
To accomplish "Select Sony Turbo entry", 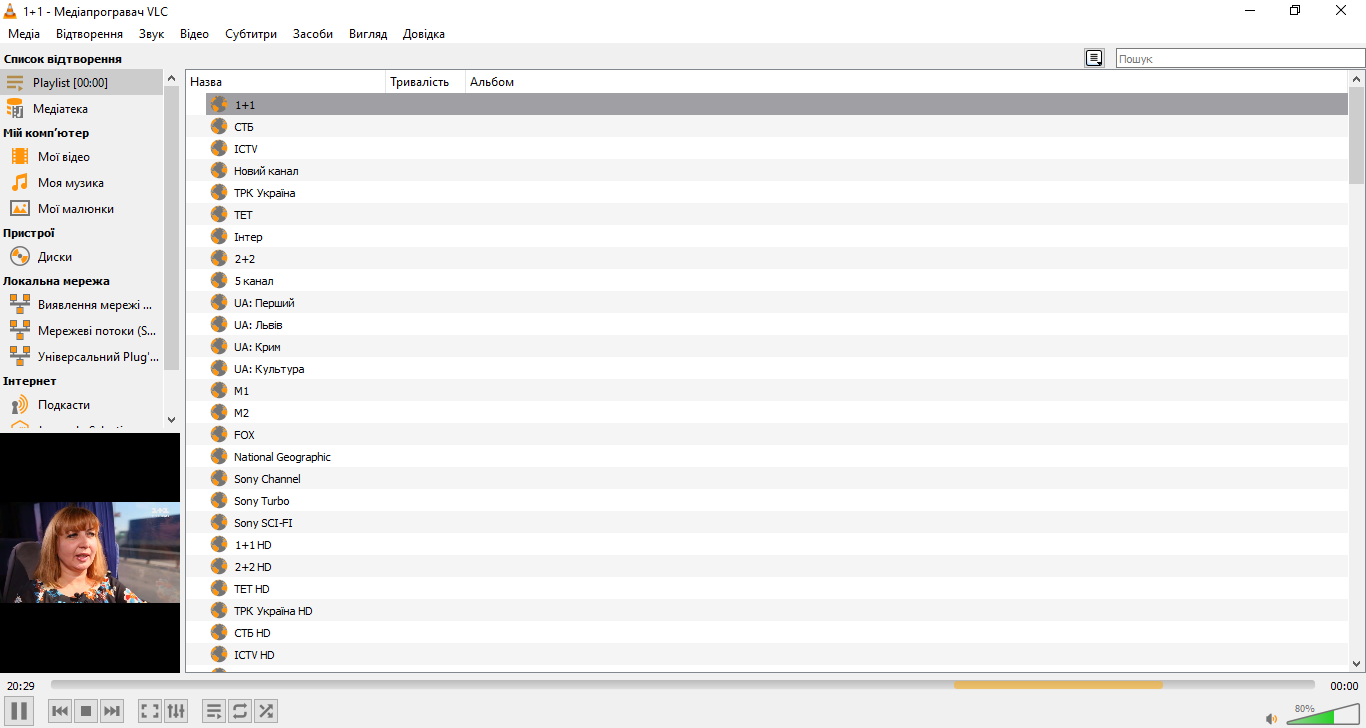I will pos(777,500).
